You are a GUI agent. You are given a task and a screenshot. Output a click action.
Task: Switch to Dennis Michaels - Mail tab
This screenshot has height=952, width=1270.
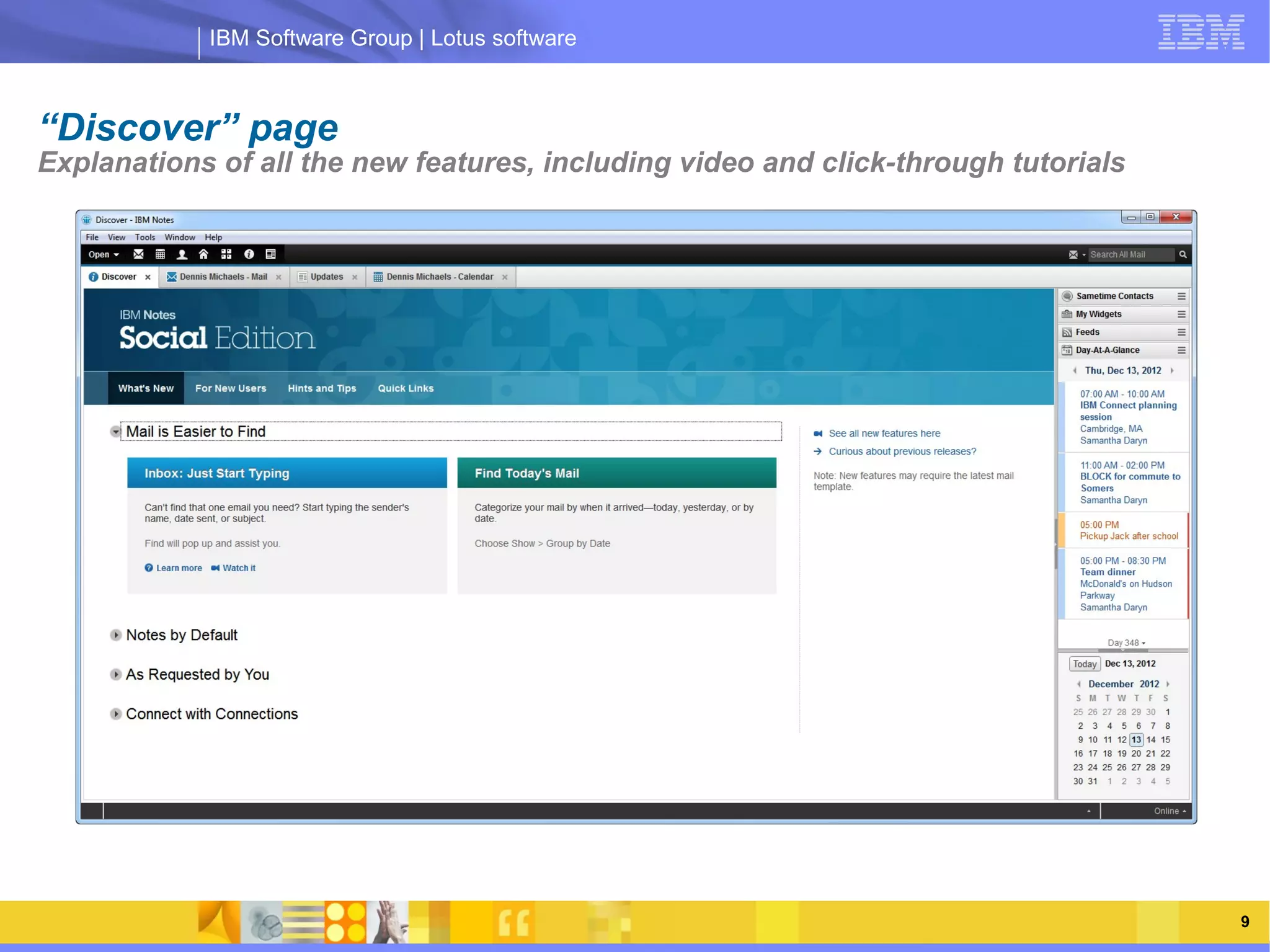tap(223, 277)
